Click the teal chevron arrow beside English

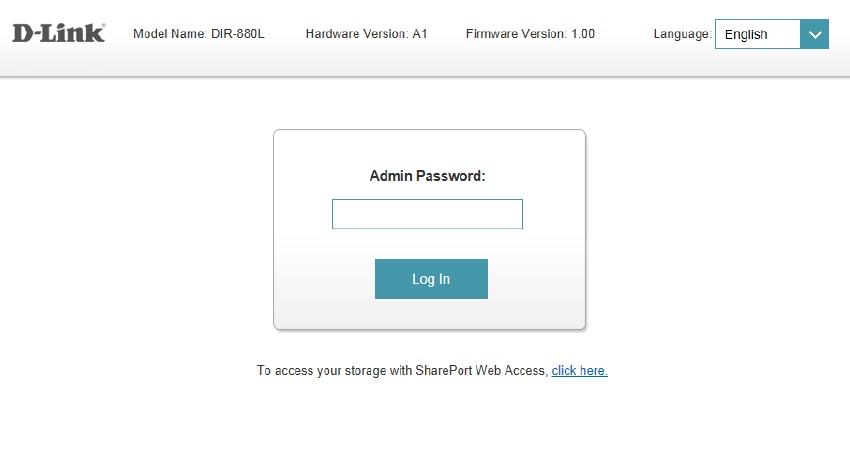[814, 34]
